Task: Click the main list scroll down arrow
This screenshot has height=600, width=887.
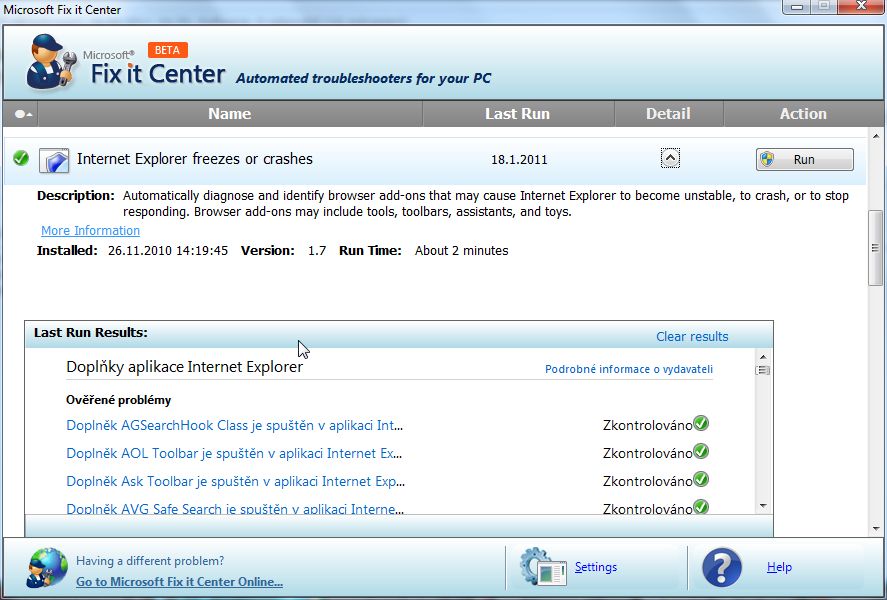Action: point(876,529)
